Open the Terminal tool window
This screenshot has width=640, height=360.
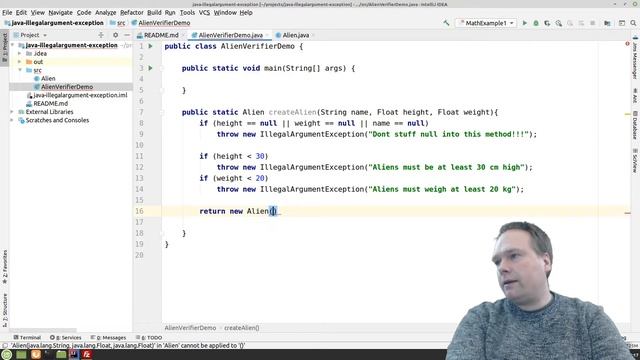(27, 338)
